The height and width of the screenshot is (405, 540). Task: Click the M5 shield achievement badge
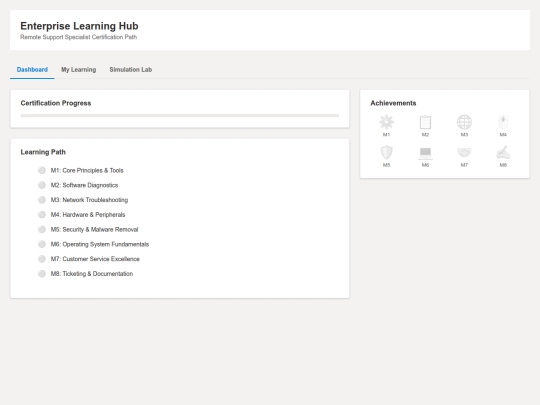pos(386,152)
